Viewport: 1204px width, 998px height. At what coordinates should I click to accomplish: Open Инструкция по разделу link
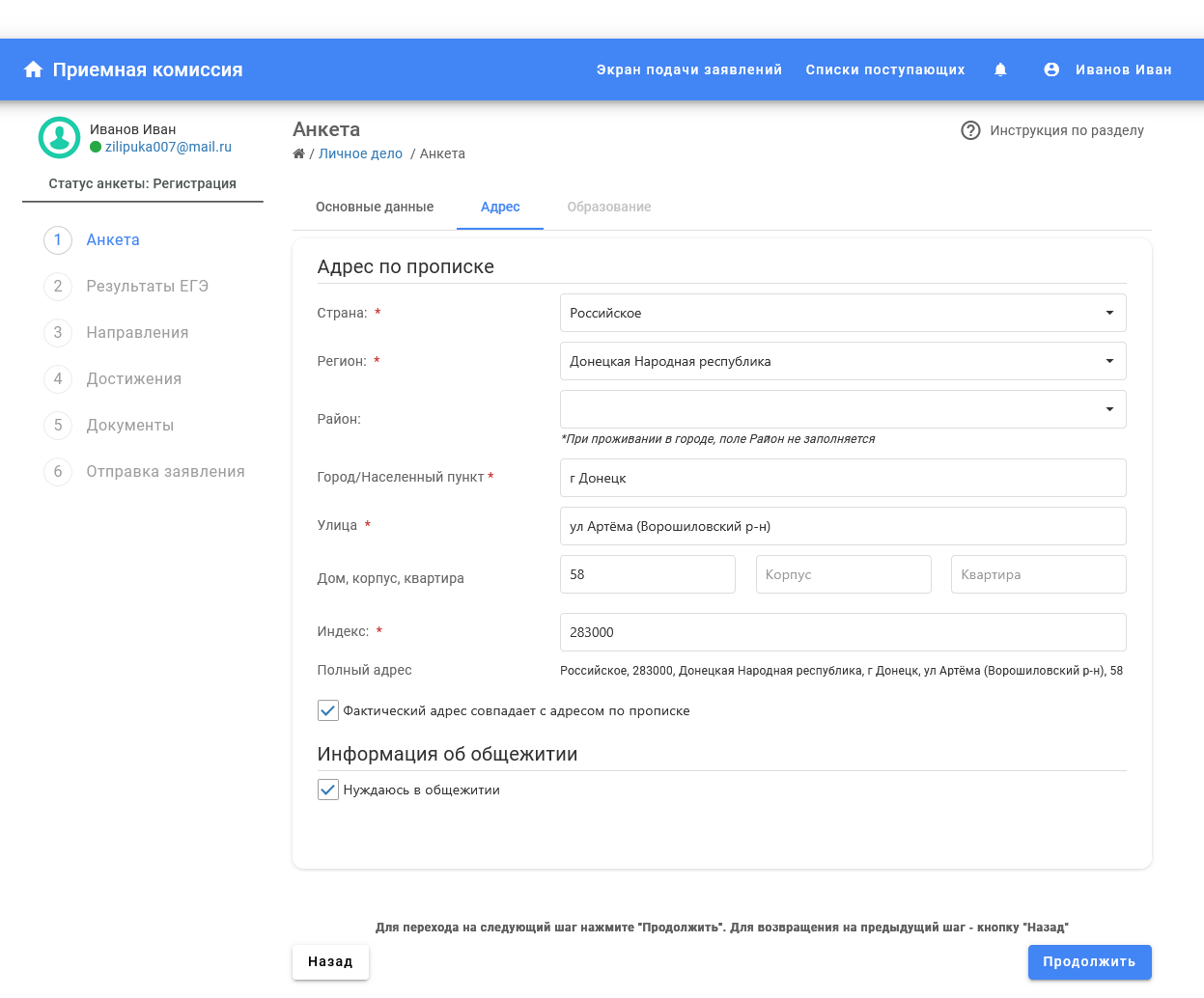click(x=1067, y=130)
